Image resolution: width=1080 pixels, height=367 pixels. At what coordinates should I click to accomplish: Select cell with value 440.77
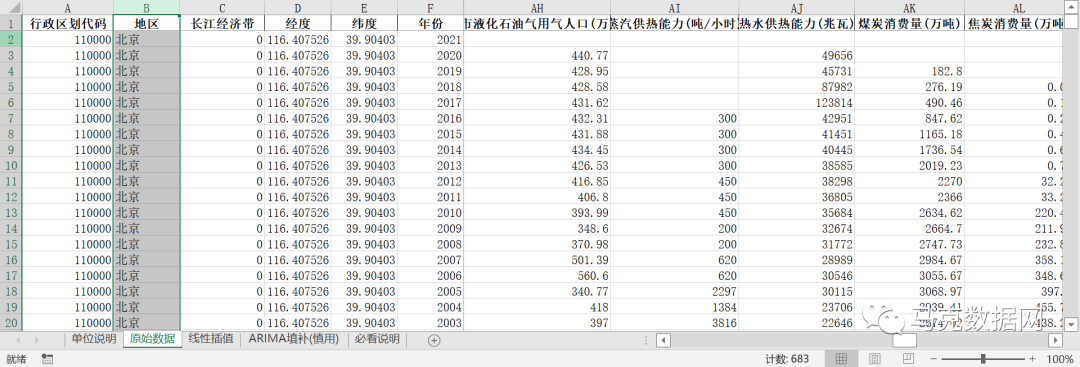pyautogui.click(x=537, y=55)
